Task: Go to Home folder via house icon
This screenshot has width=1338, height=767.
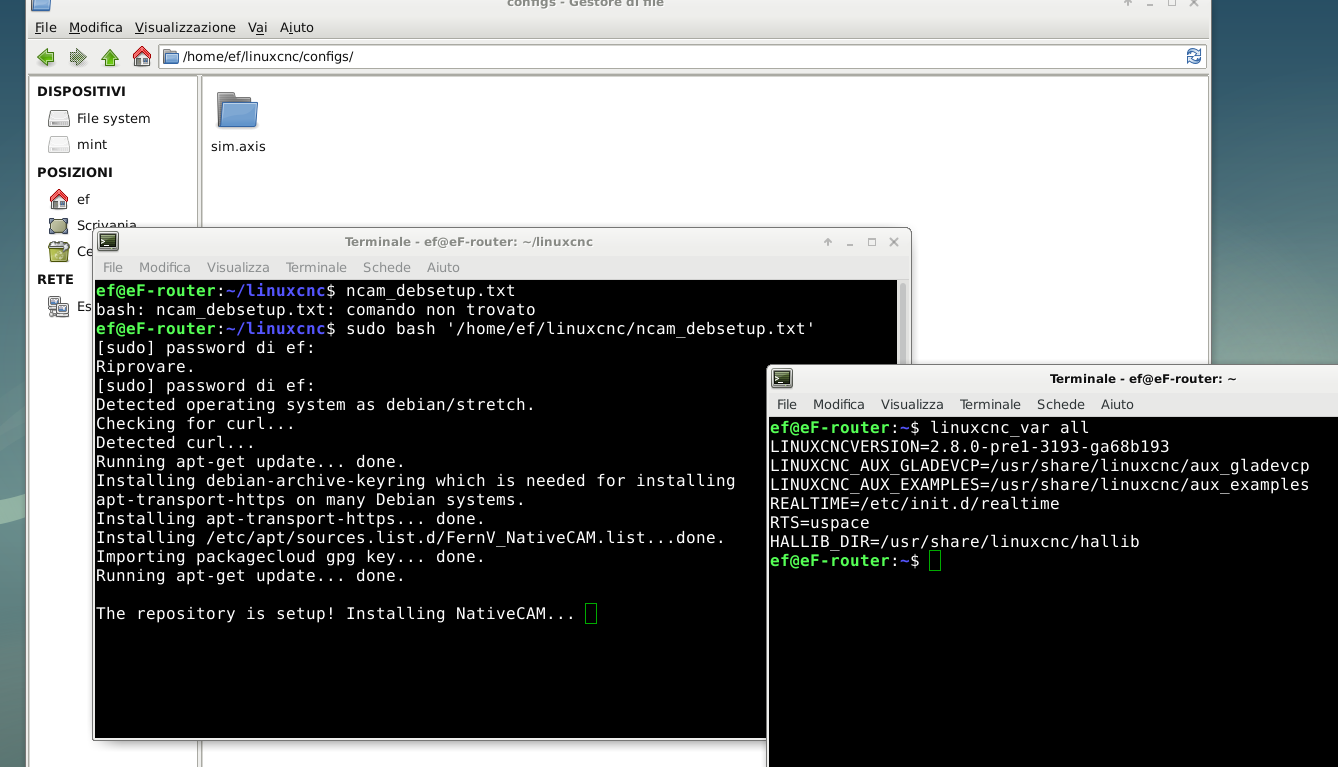Action: (x=142, y=57)
